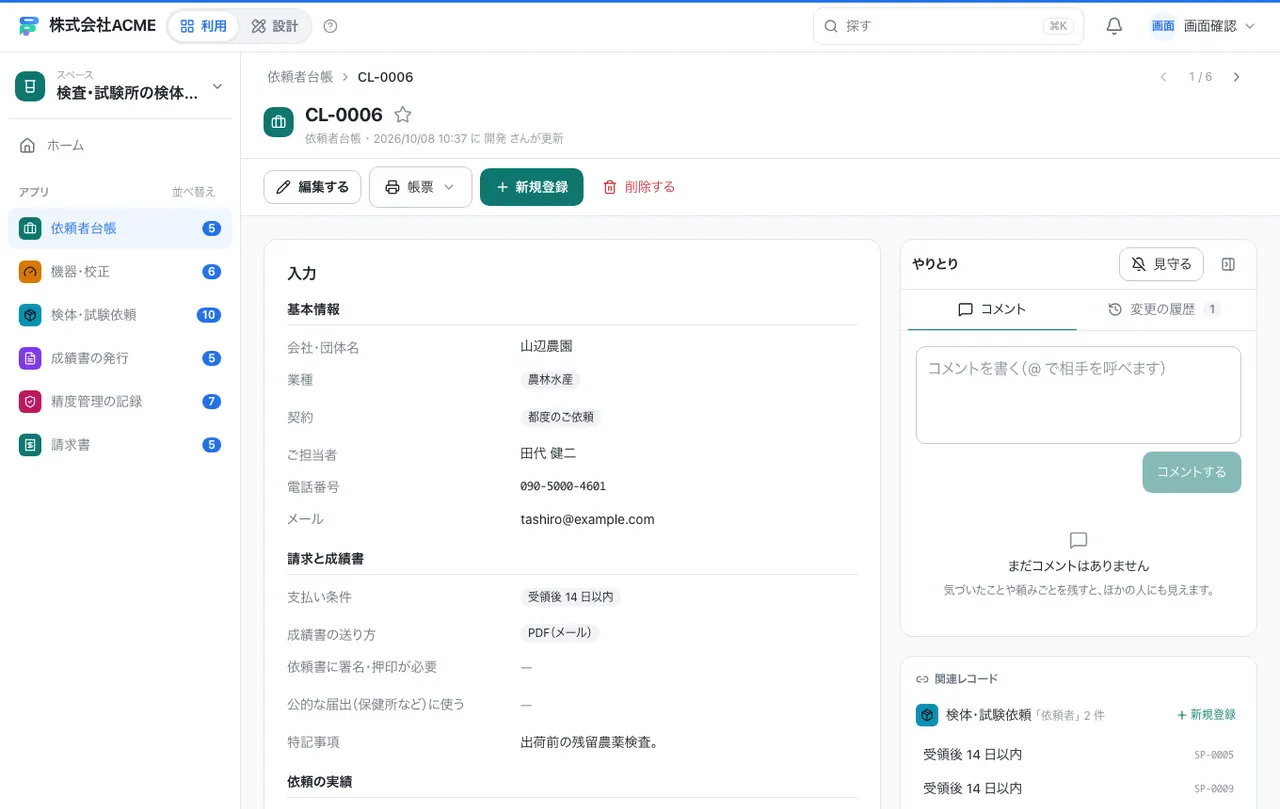
Task: Click 依頼者台帳 in the breadcrumb
Action: coord(299,77)
